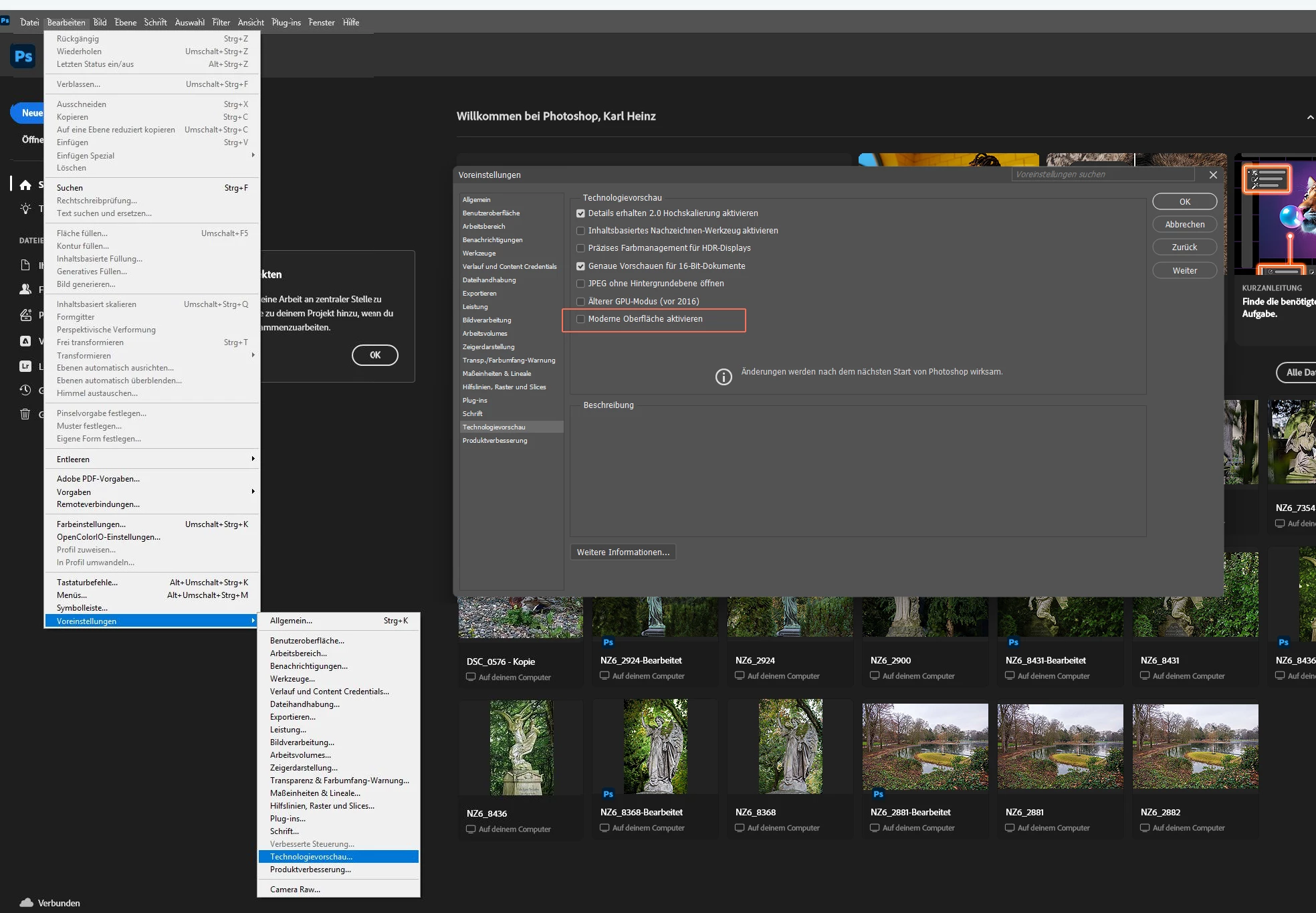This screenshot has height=913, width=1316.
Task: Click Abbrechen in the Voreinstellungen dialog
Action: (x=1184, y=225)
